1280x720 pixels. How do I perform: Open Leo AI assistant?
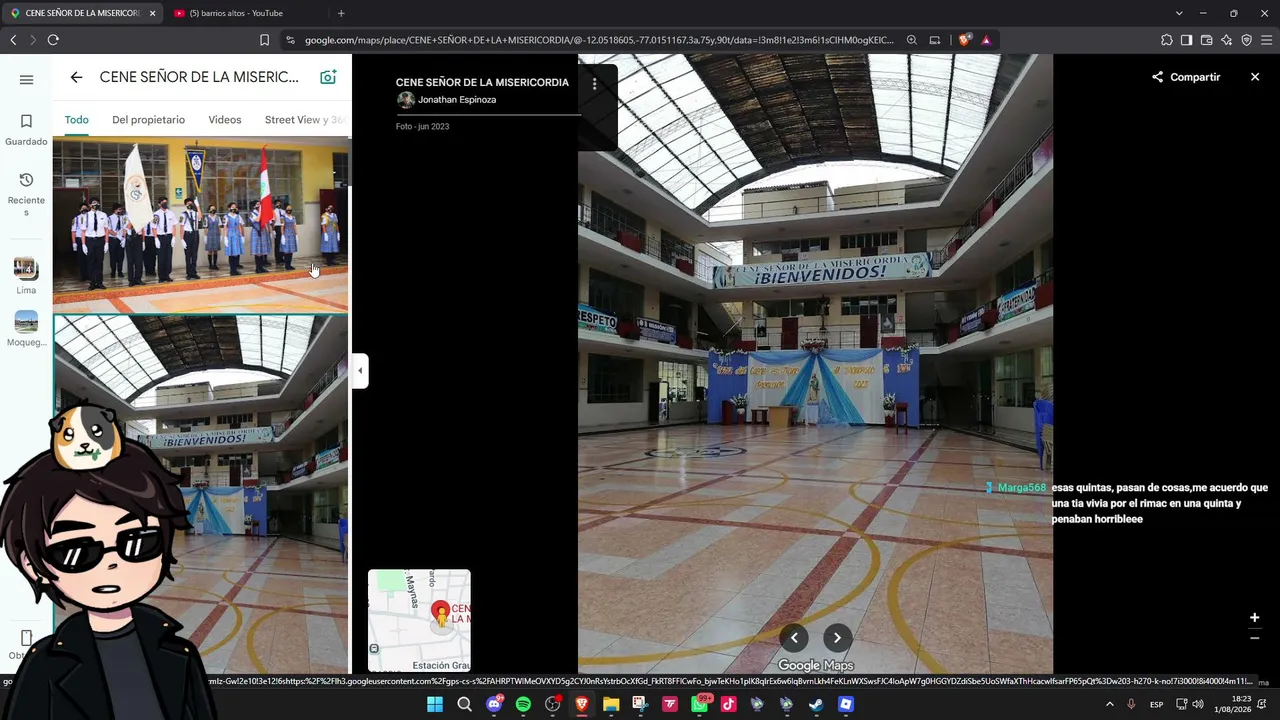(1226, 40)
